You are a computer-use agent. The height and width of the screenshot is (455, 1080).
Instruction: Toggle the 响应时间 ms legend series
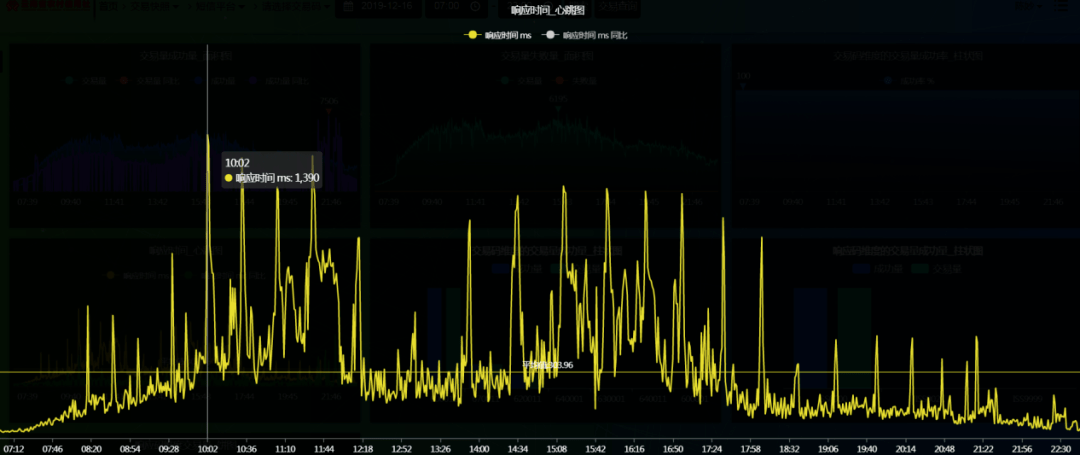[499, 34]
